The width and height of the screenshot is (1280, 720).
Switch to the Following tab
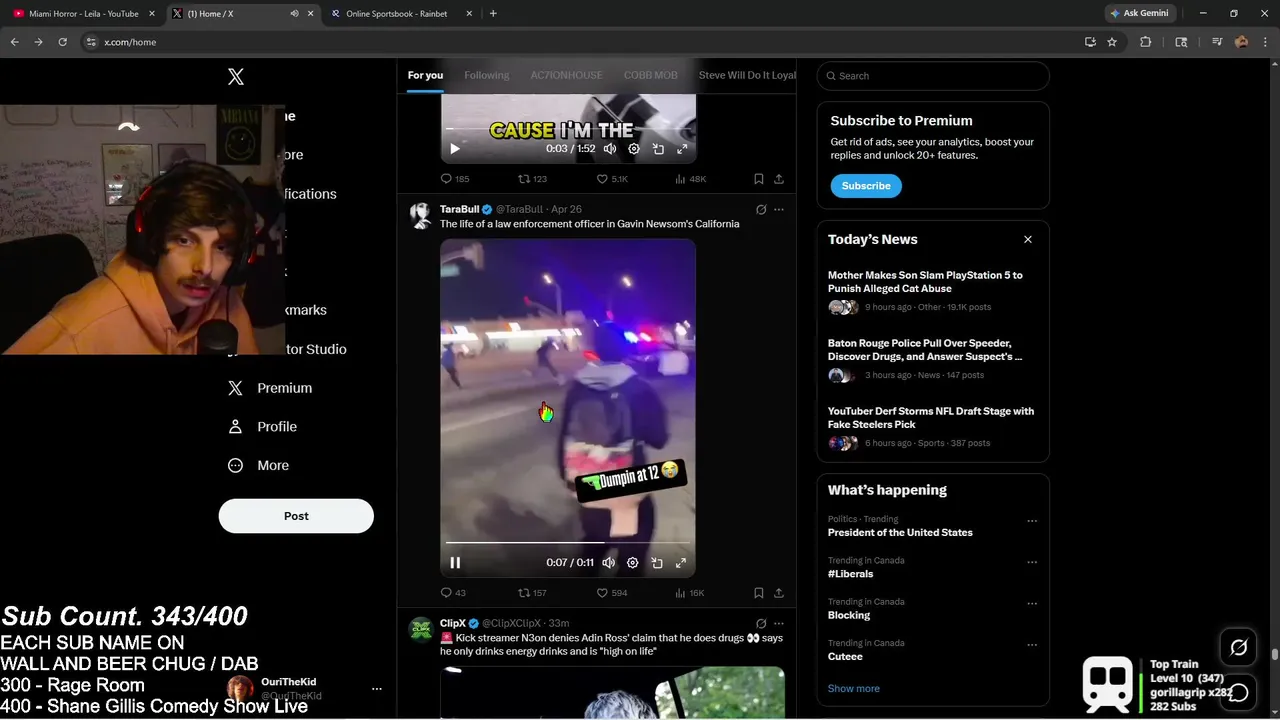click(x=486, y=75)
